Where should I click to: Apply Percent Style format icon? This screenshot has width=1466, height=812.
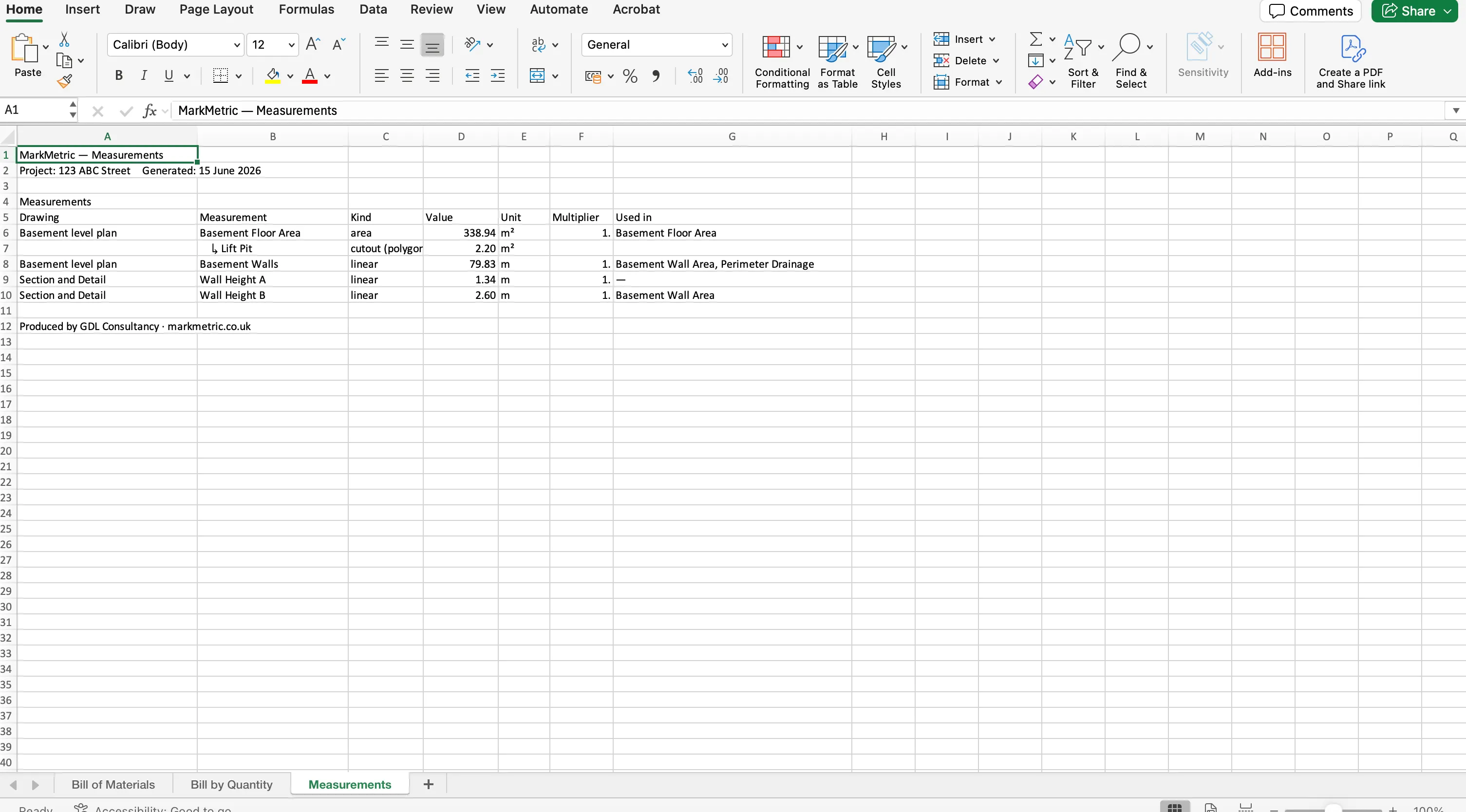630,75
